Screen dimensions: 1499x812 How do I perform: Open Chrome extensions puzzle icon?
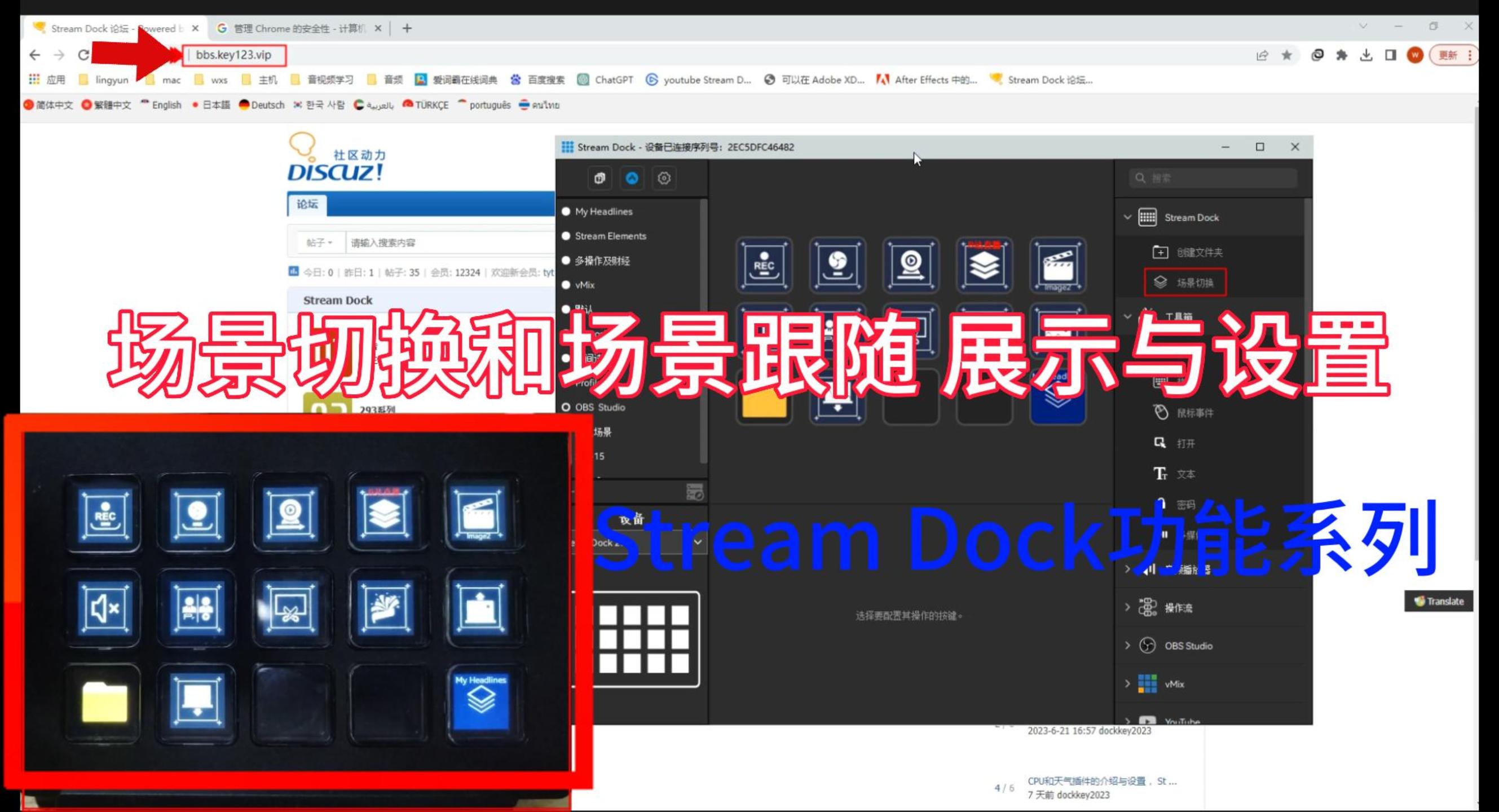click(1342, 55)
